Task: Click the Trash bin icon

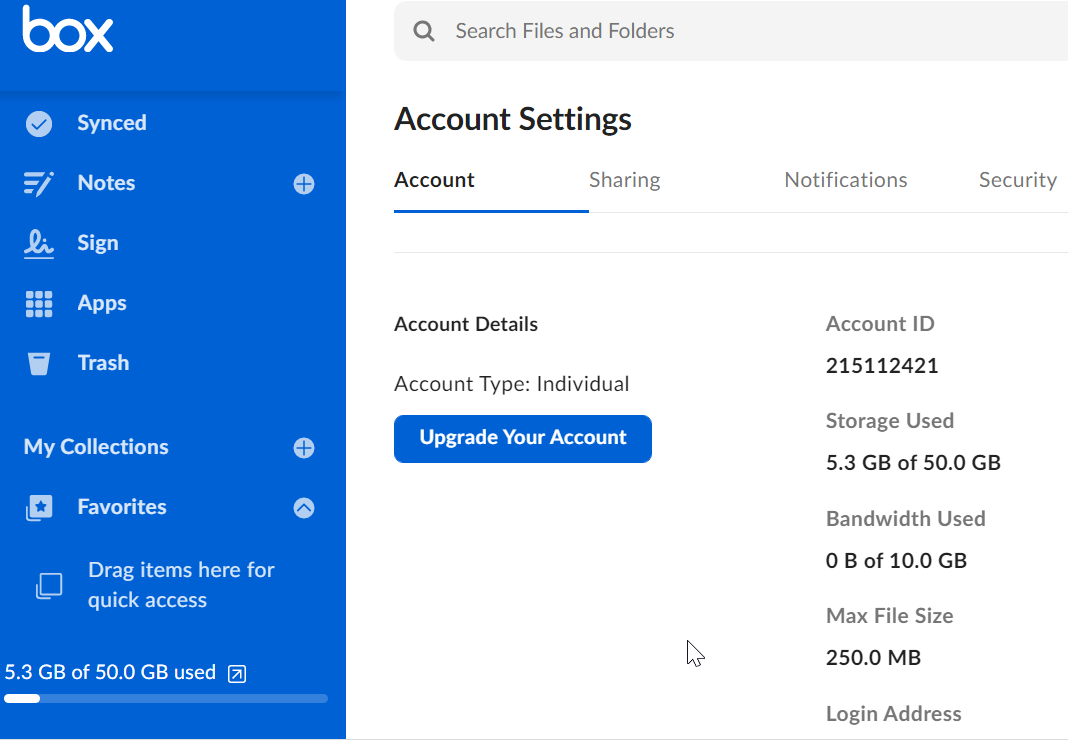Action: 39,363
